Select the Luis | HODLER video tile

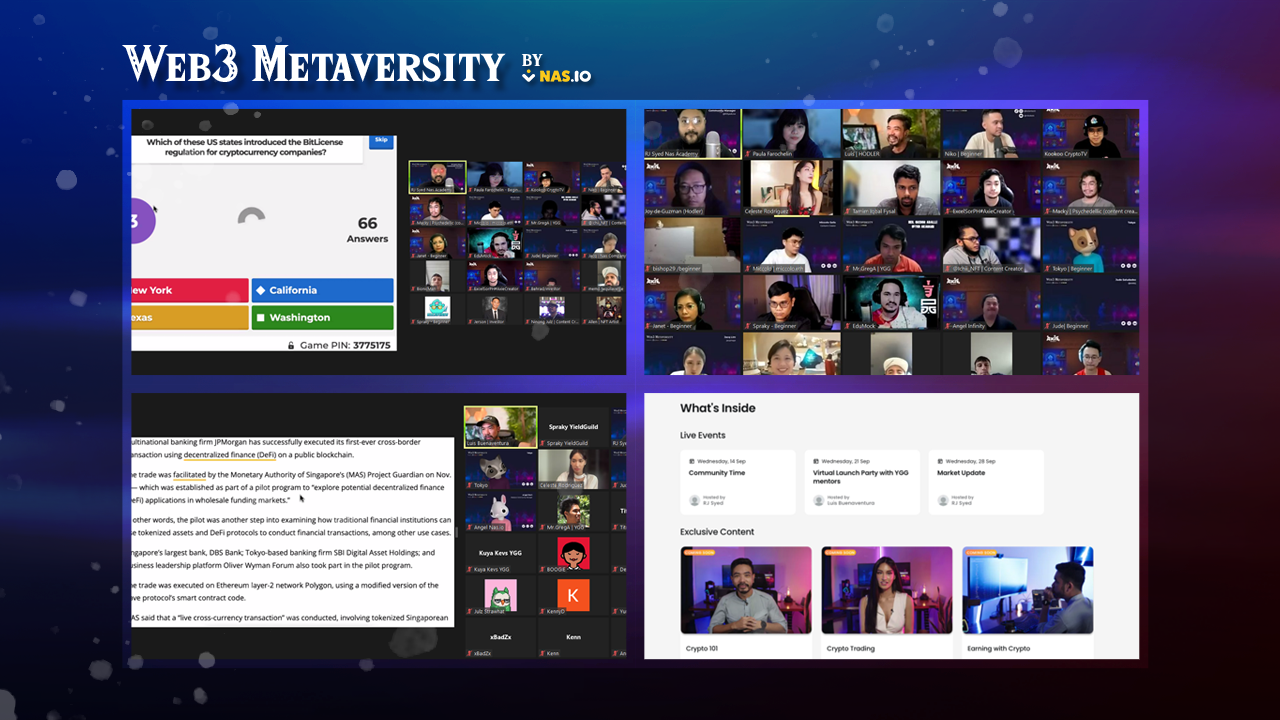(891, 134)
